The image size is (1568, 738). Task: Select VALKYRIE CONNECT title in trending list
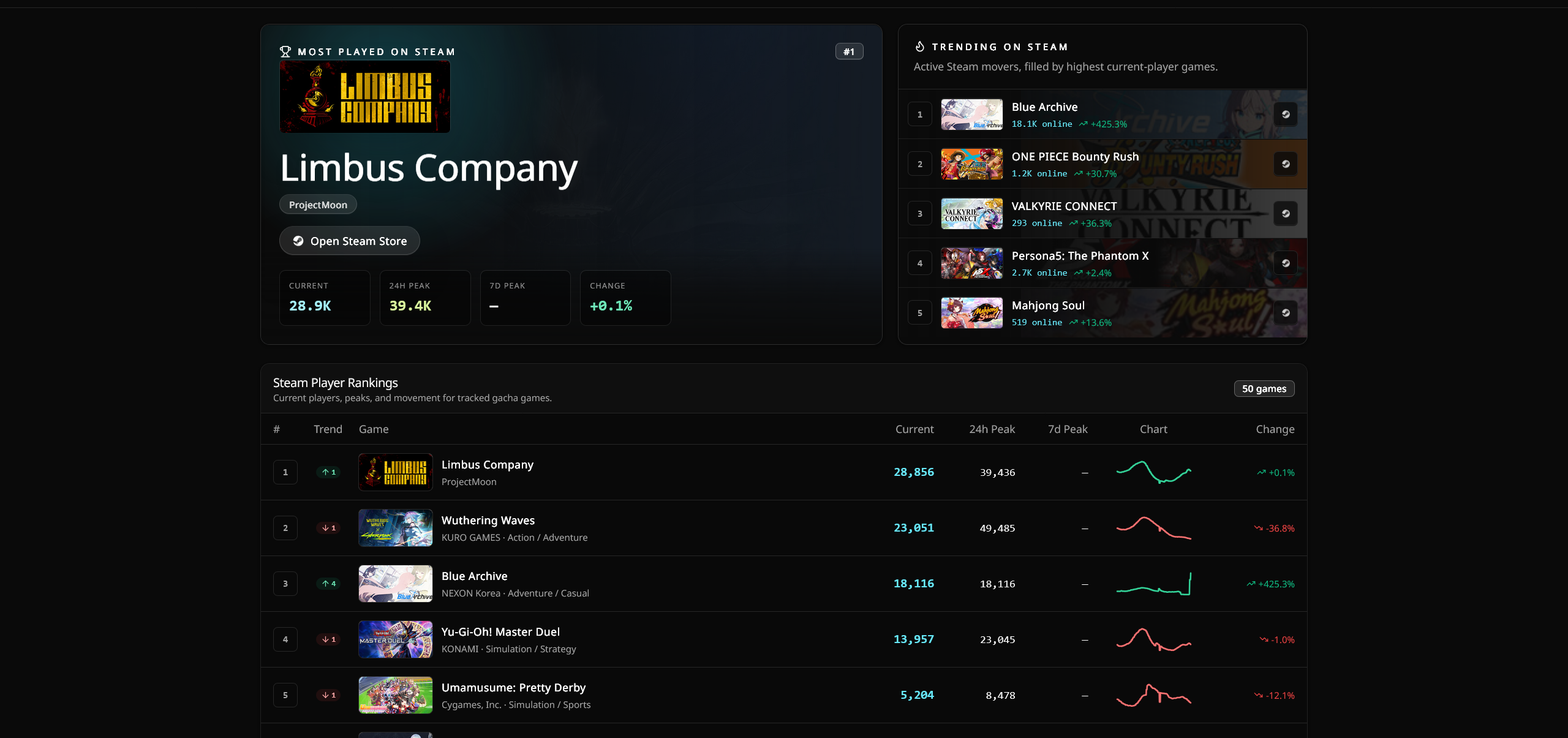point(1064,206)
